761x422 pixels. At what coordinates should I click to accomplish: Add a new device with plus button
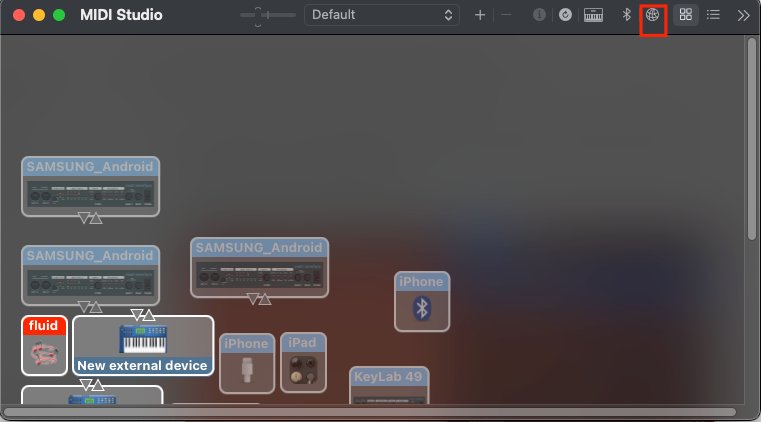480,15
